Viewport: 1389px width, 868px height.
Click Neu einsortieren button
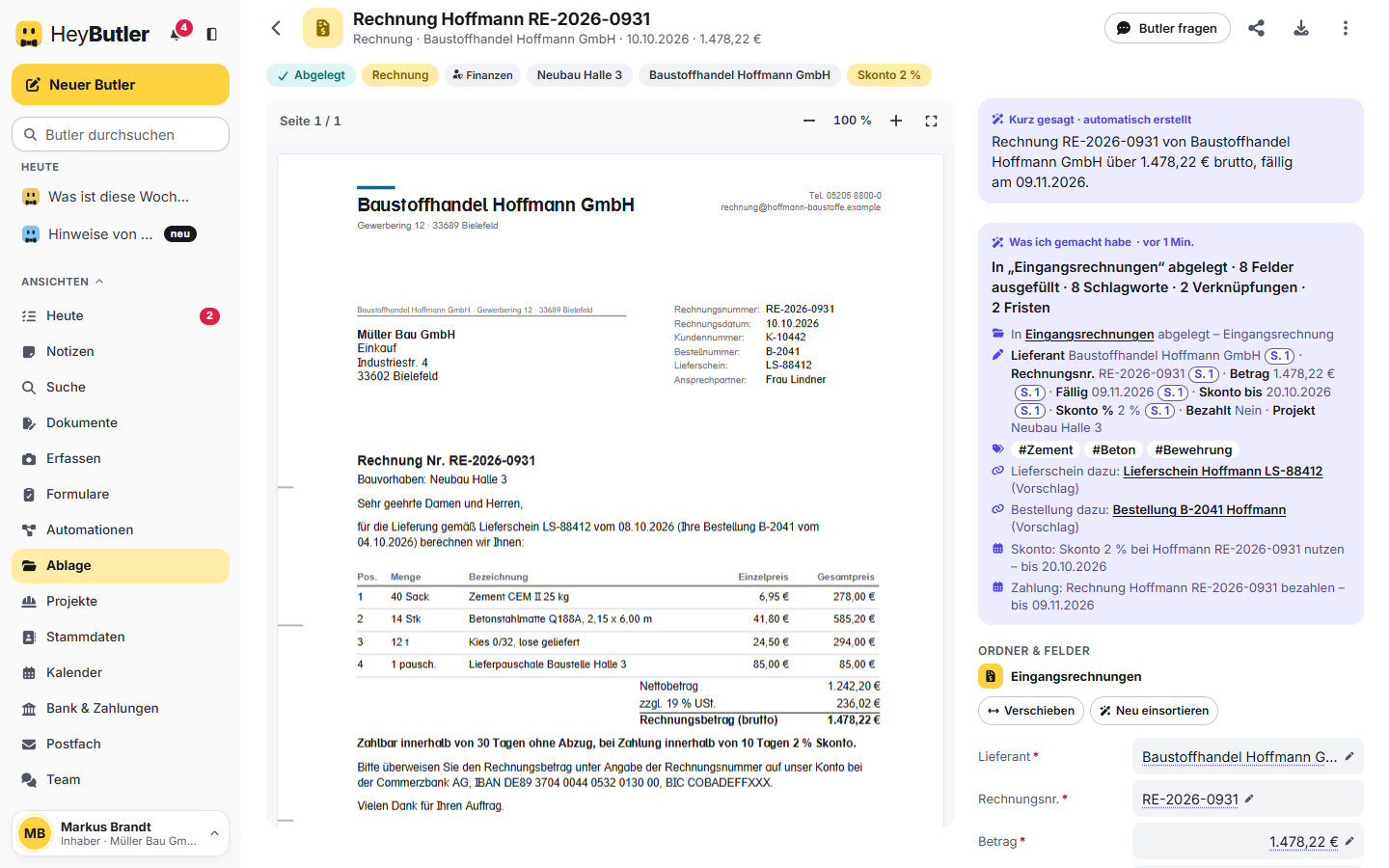(1154, 711)
